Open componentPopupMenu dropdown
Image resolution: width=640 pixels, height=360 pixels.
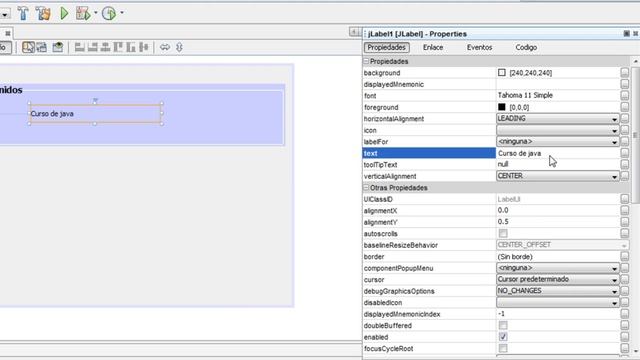[x=558, y=268]
